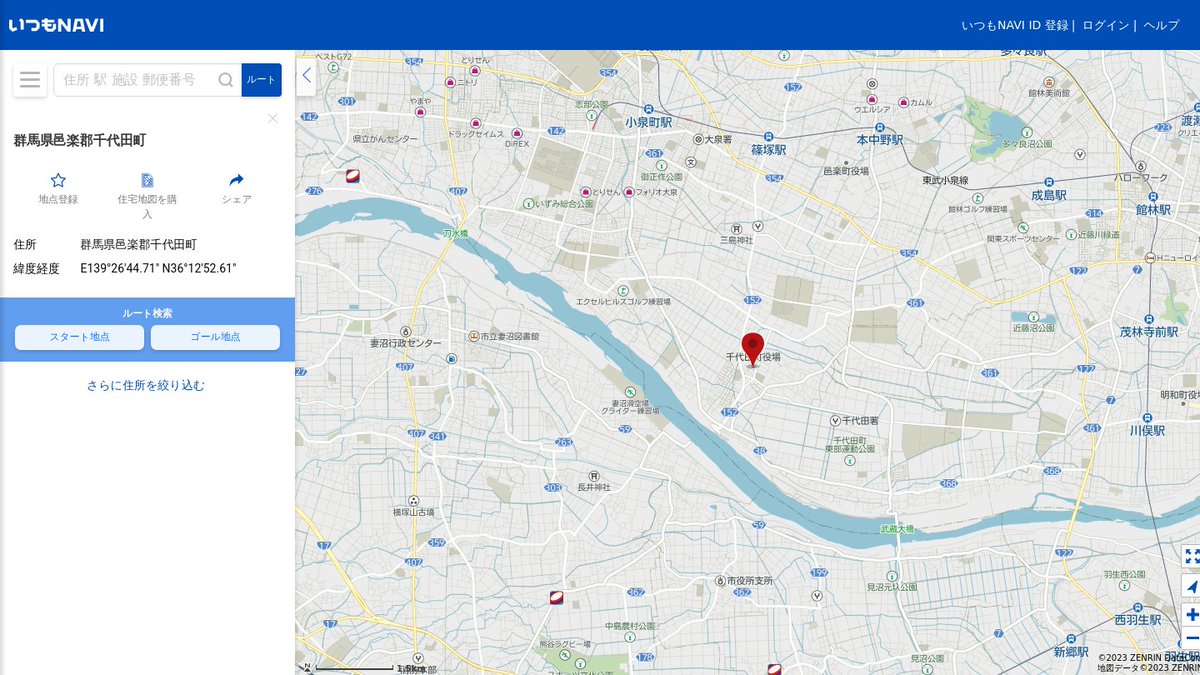
Task: Open いつもNAVI ID 登録 link
Action: [1015, 25]
